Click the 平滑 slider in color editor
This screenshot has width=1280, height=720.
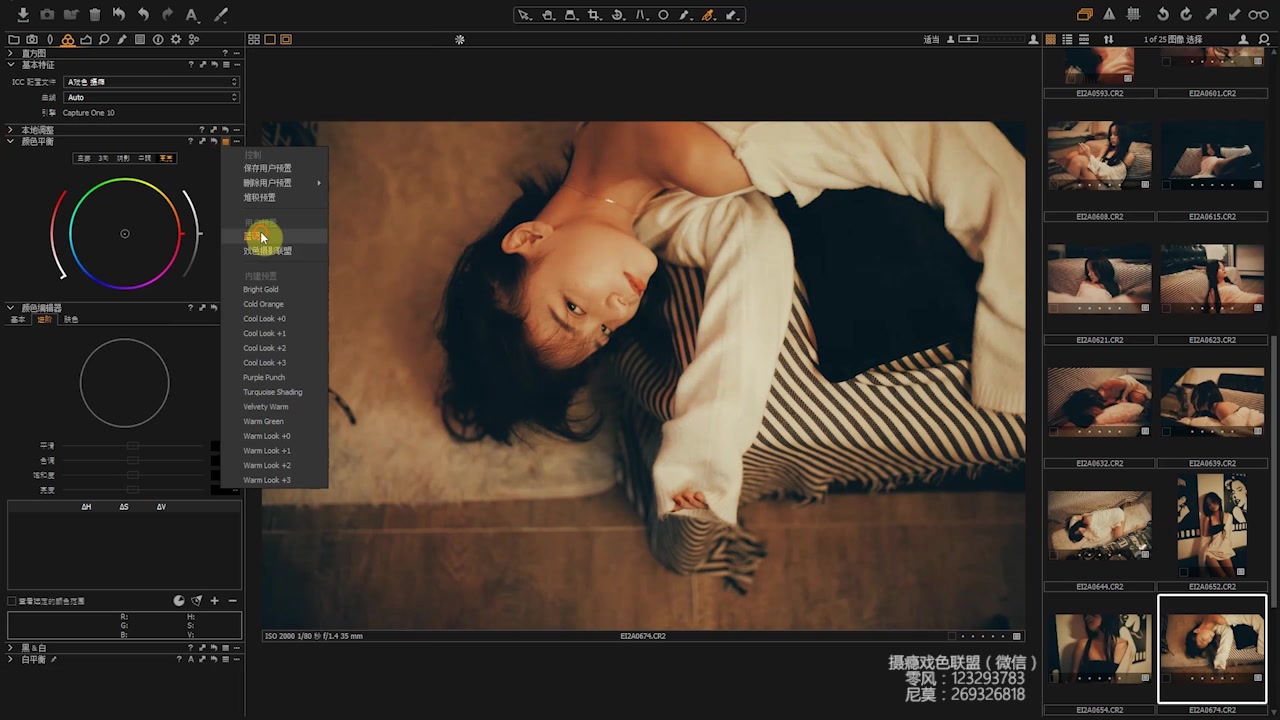132,446
